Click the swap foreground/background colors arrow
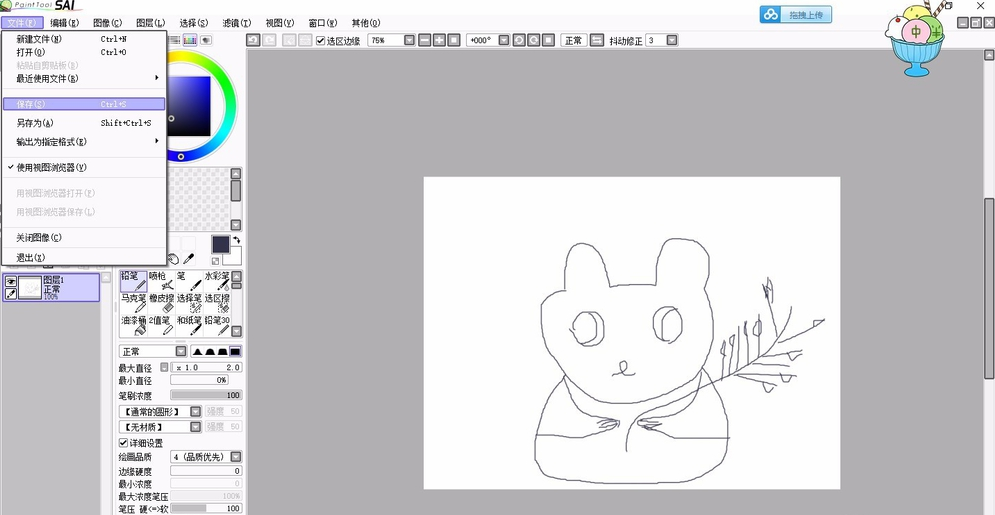The width and height of the screenshot is (995, 515). point(237,240)
